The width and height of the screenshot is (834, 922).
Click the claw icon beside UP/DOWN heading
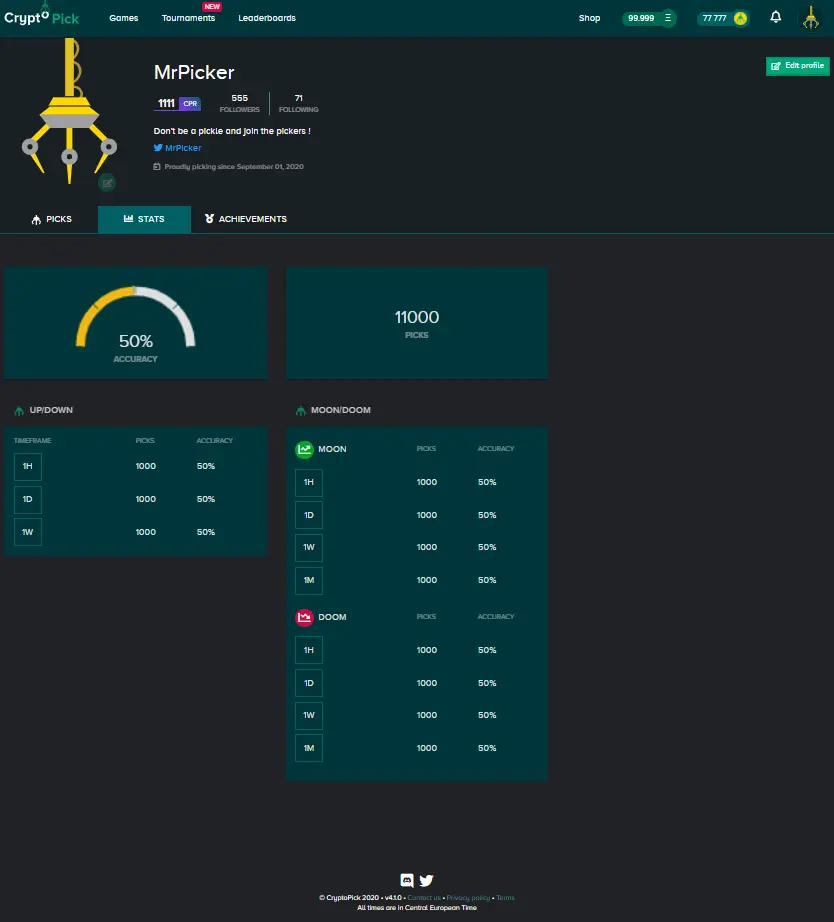(x=19, y=410)
